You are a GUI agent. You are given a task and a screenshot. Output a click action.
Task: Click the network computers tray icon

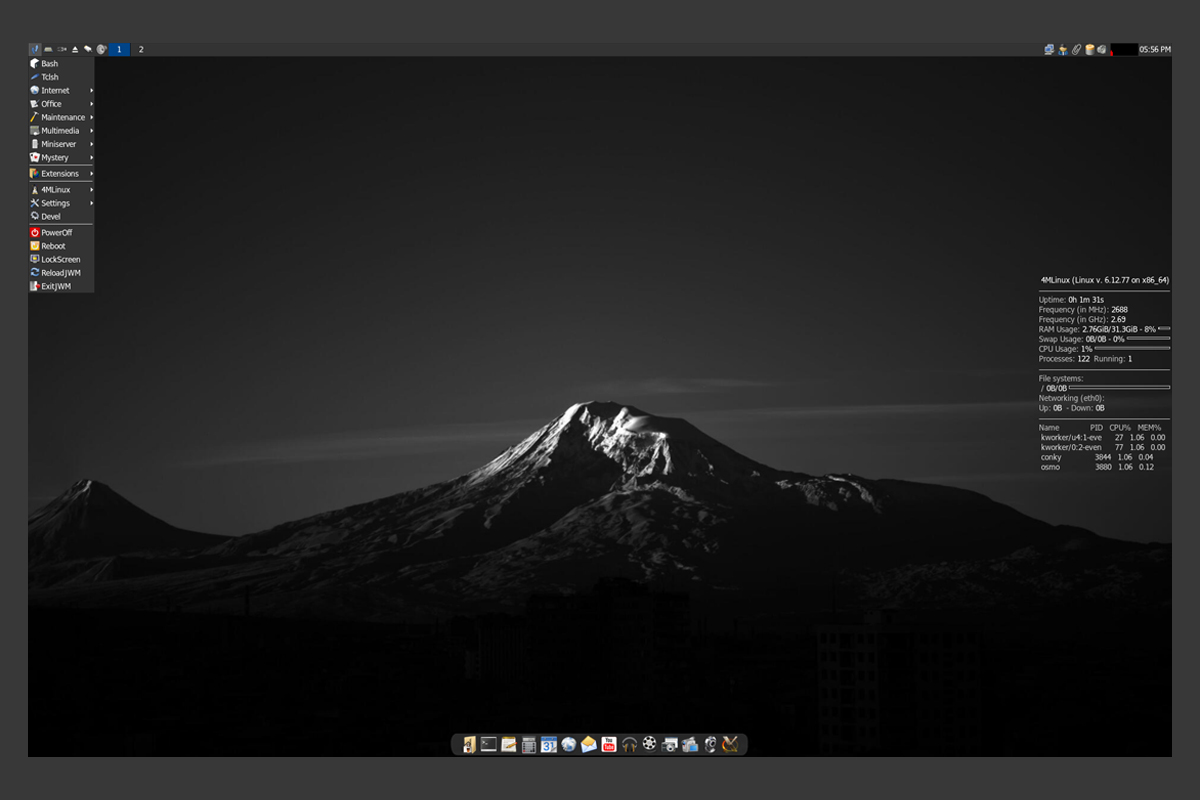point(1049,49)
